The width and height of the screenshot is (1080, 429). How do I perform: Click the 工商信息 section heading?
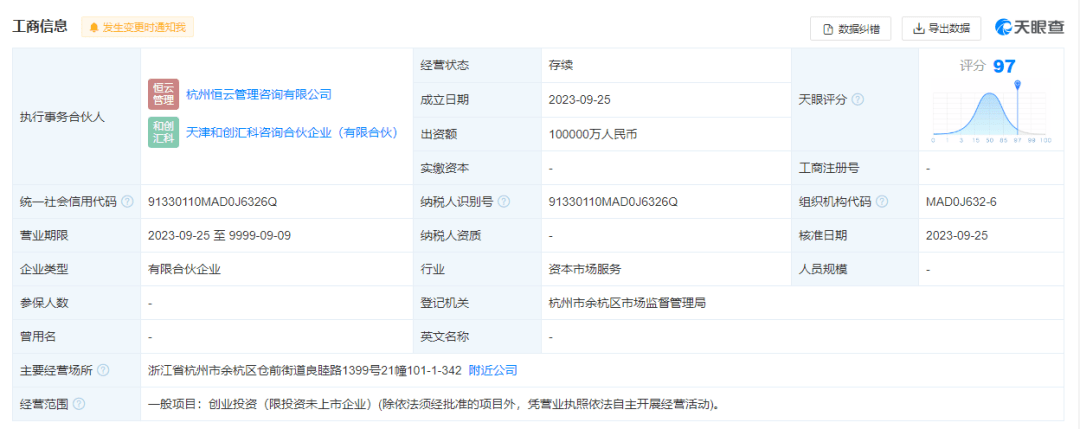click(x=40, y=27)
